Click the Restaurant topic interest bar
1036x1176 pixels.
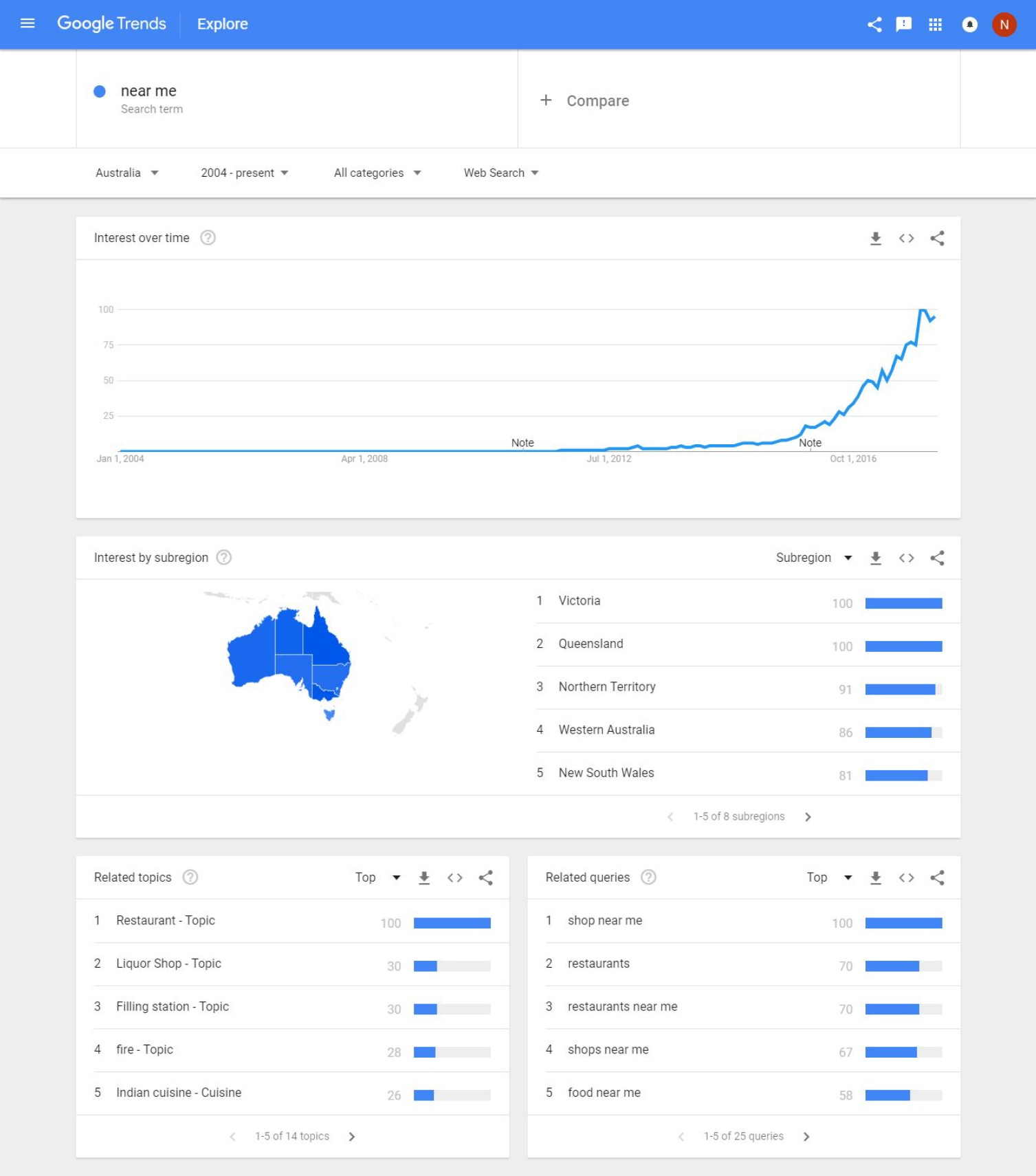tap(452, 924)
